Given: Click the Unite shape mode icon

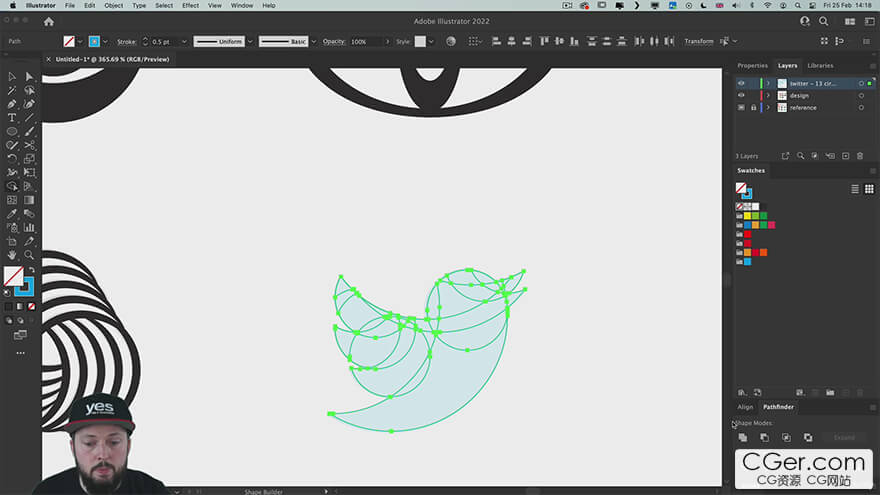Looking at the screenshot, I should [x=742, y=437].
